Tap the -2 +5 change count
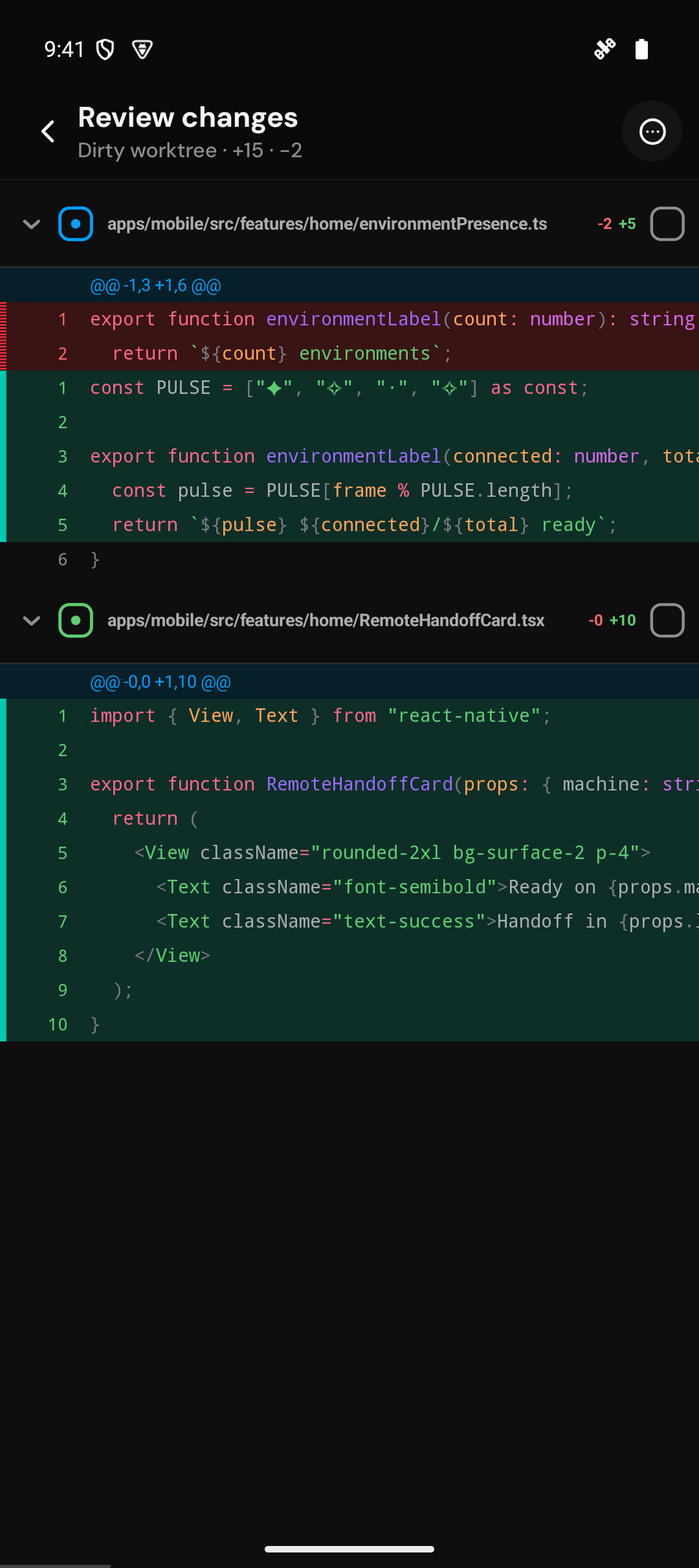The height and width of the screenshot is (1568, 699). coord(617,224)
